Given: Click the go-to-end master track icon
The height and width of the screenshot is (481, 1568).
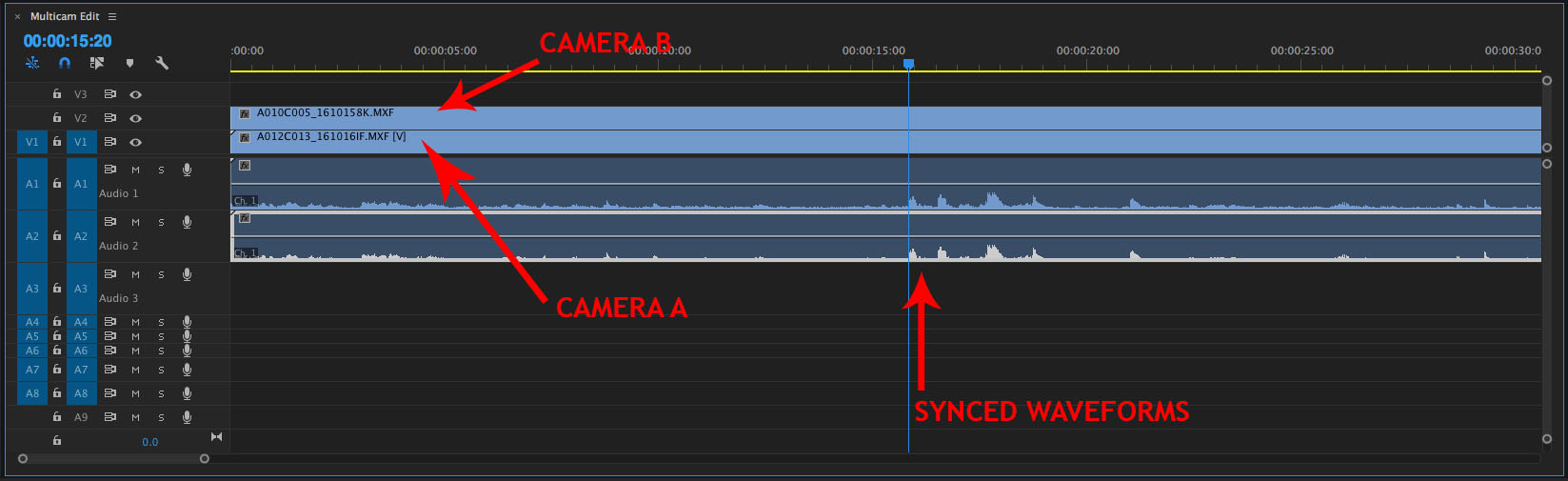Looking at the screenshot, I should 216,437.
